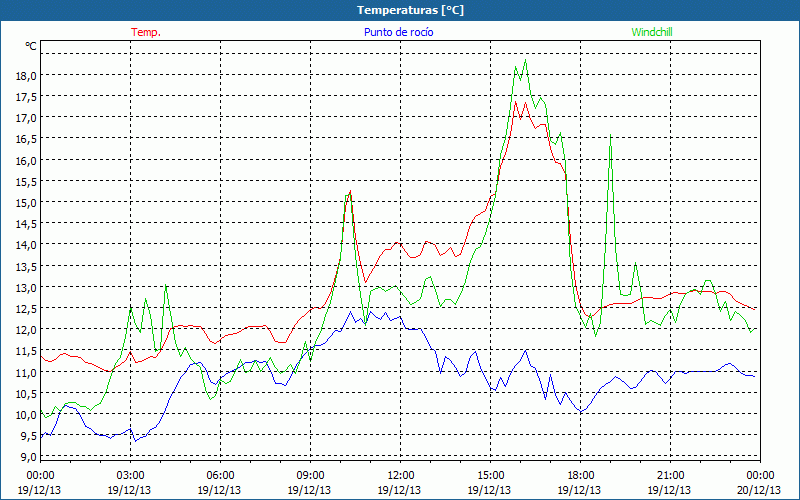The width and height of the screenshot is (800, 500).
Task: Click the 18:00 time axis label
Action: [580, 475]
